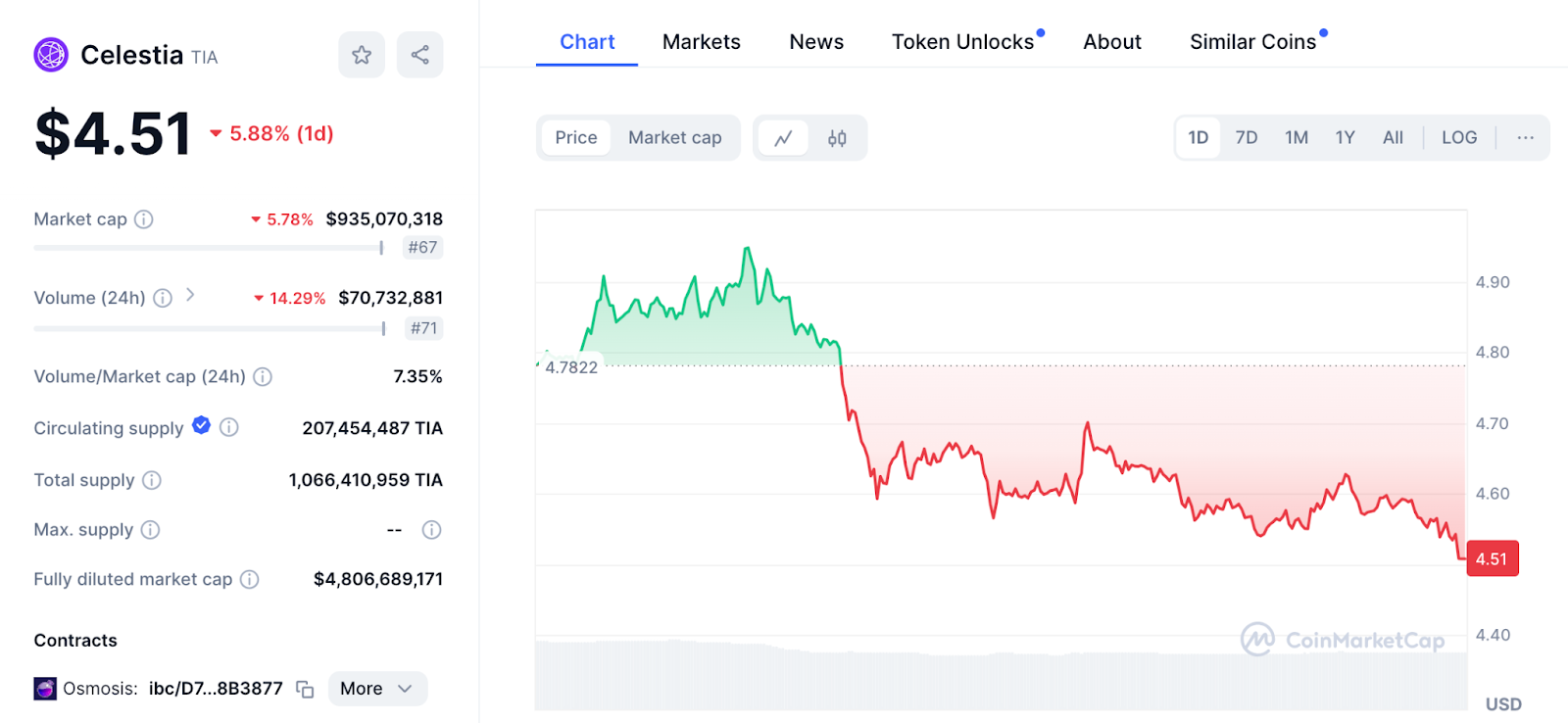Click the Market cap rank progress bar

coord(209,248)
